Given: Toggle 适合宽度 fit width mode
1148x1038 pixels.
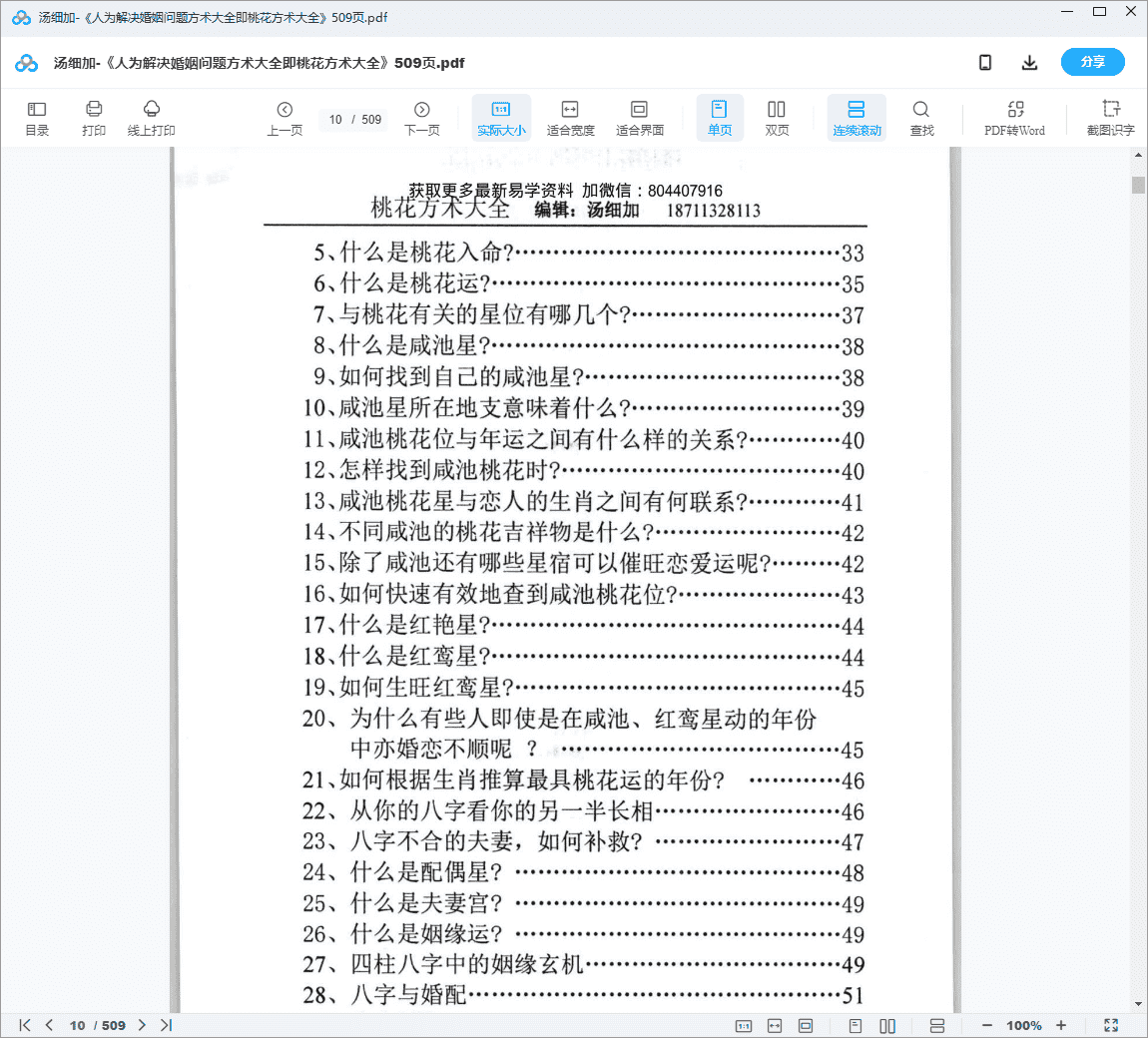Looking at the screenshot, I should (x=570, y=118).
